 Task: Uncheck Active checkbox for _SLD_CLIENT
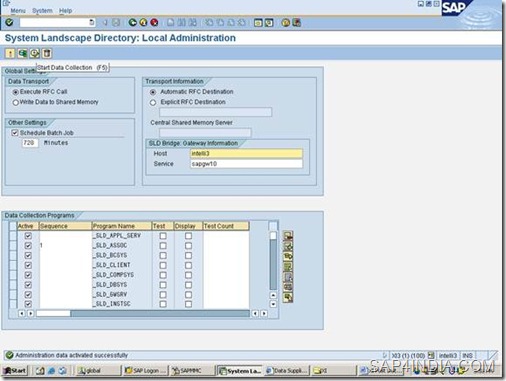click(x=28, y=265)
